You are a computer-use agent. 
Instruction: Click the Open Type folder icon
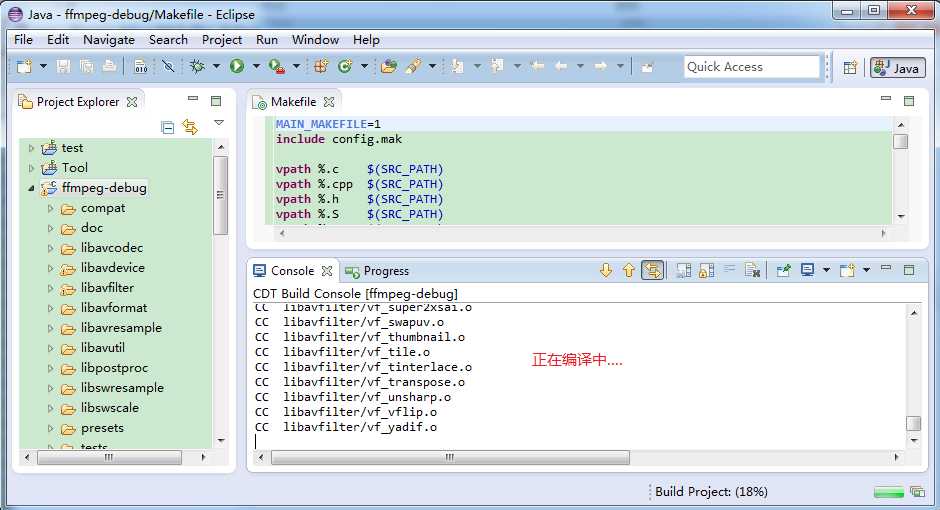[389, 66]
